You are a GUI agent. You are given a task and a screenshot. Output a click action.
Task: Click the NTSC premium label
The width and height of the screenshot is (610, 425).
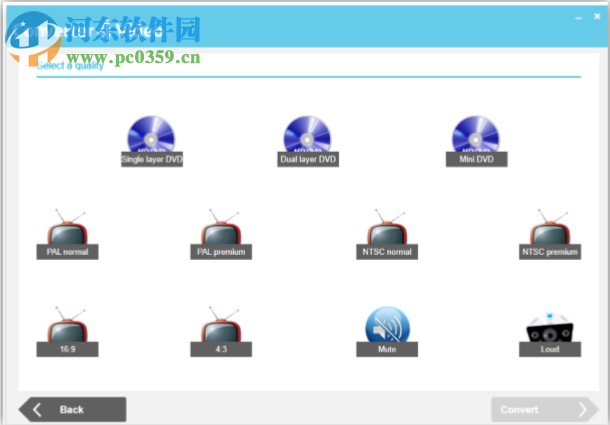(x=550, y=252)
